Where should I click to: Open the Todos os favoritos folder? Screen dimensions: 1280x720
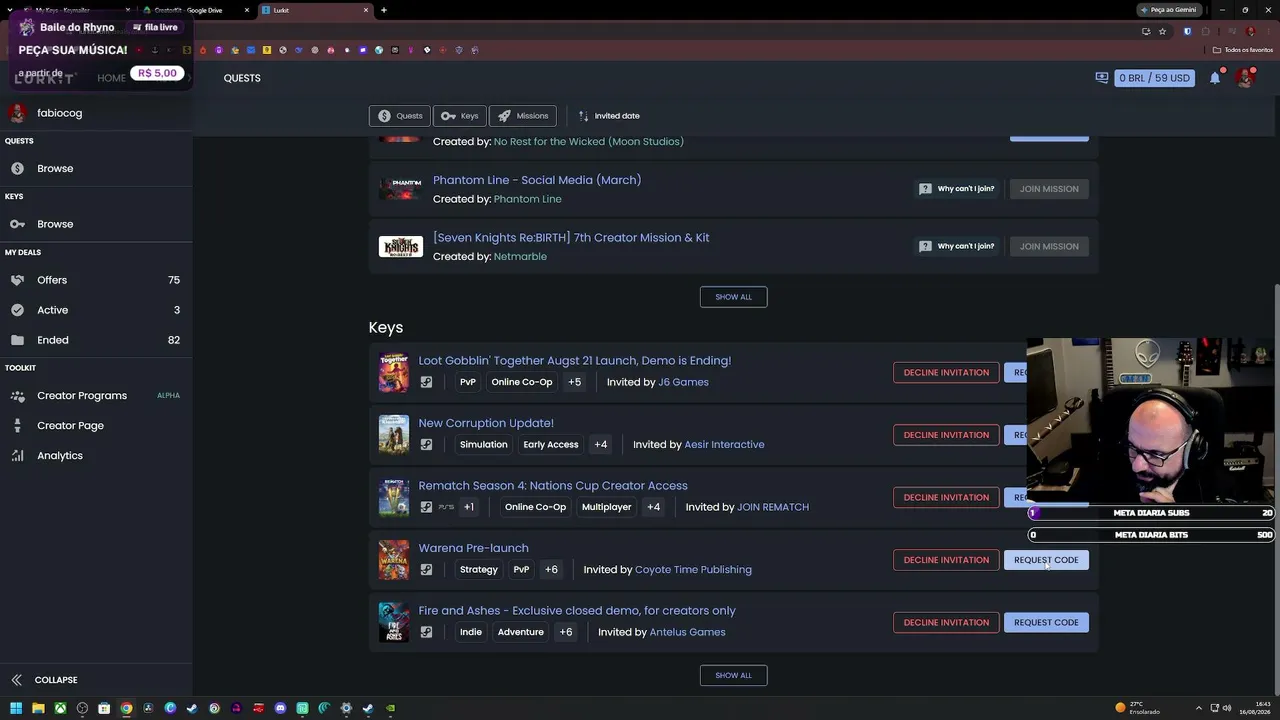point(1243,50)
